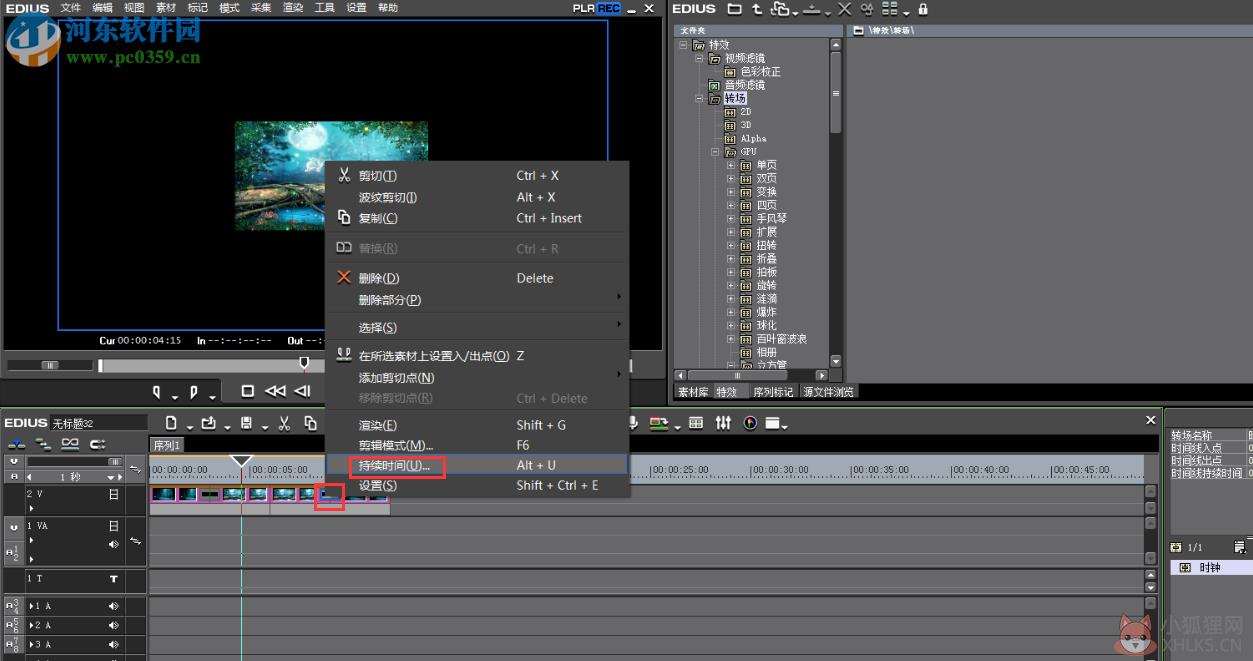Click the PLR player mode button
This screenshot has width=1253, height=661.
point(583,8)
